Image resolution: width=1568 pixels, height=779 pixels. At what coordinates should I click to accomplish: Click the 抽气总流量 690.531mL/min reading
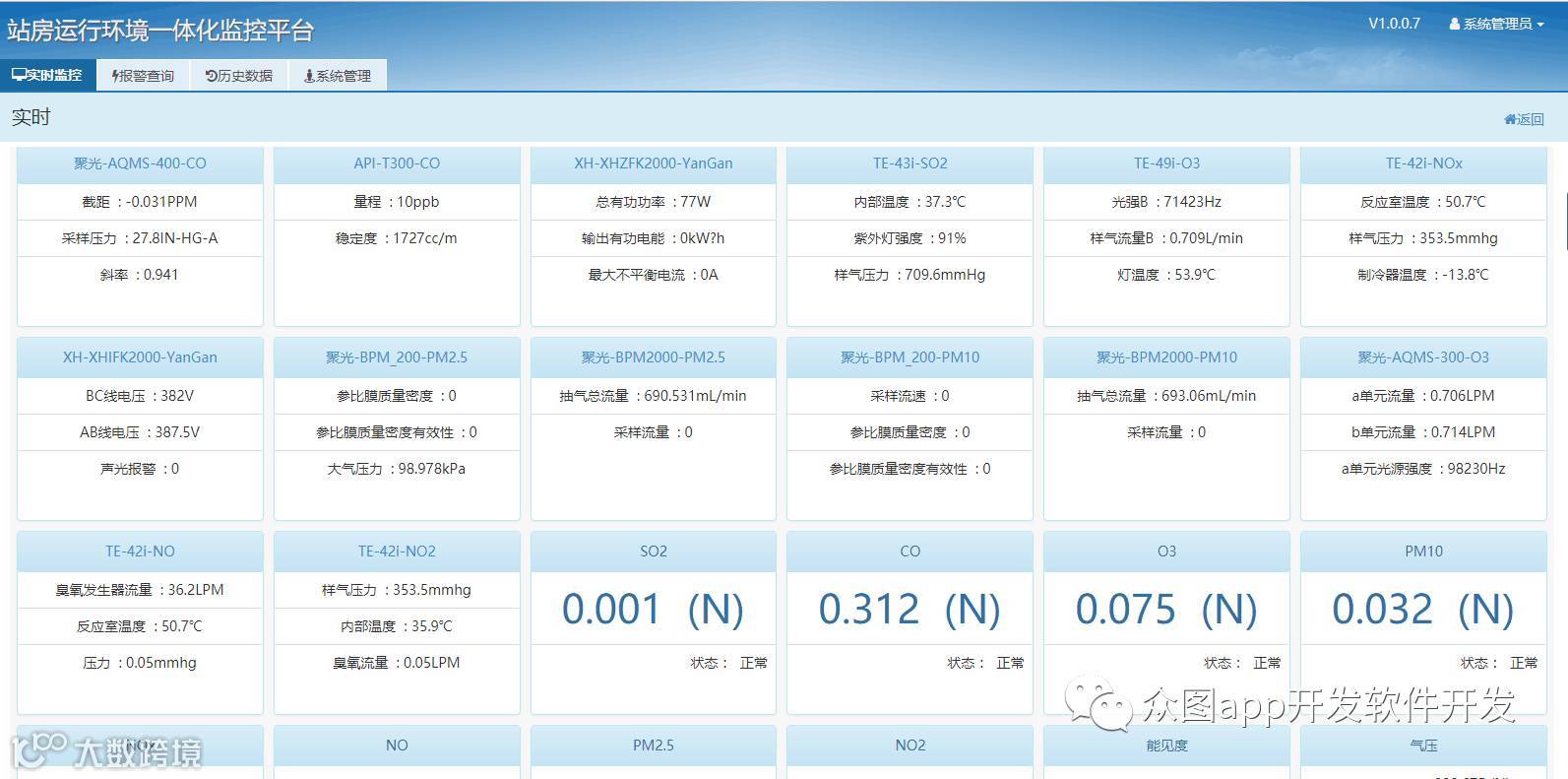(654, 396)
